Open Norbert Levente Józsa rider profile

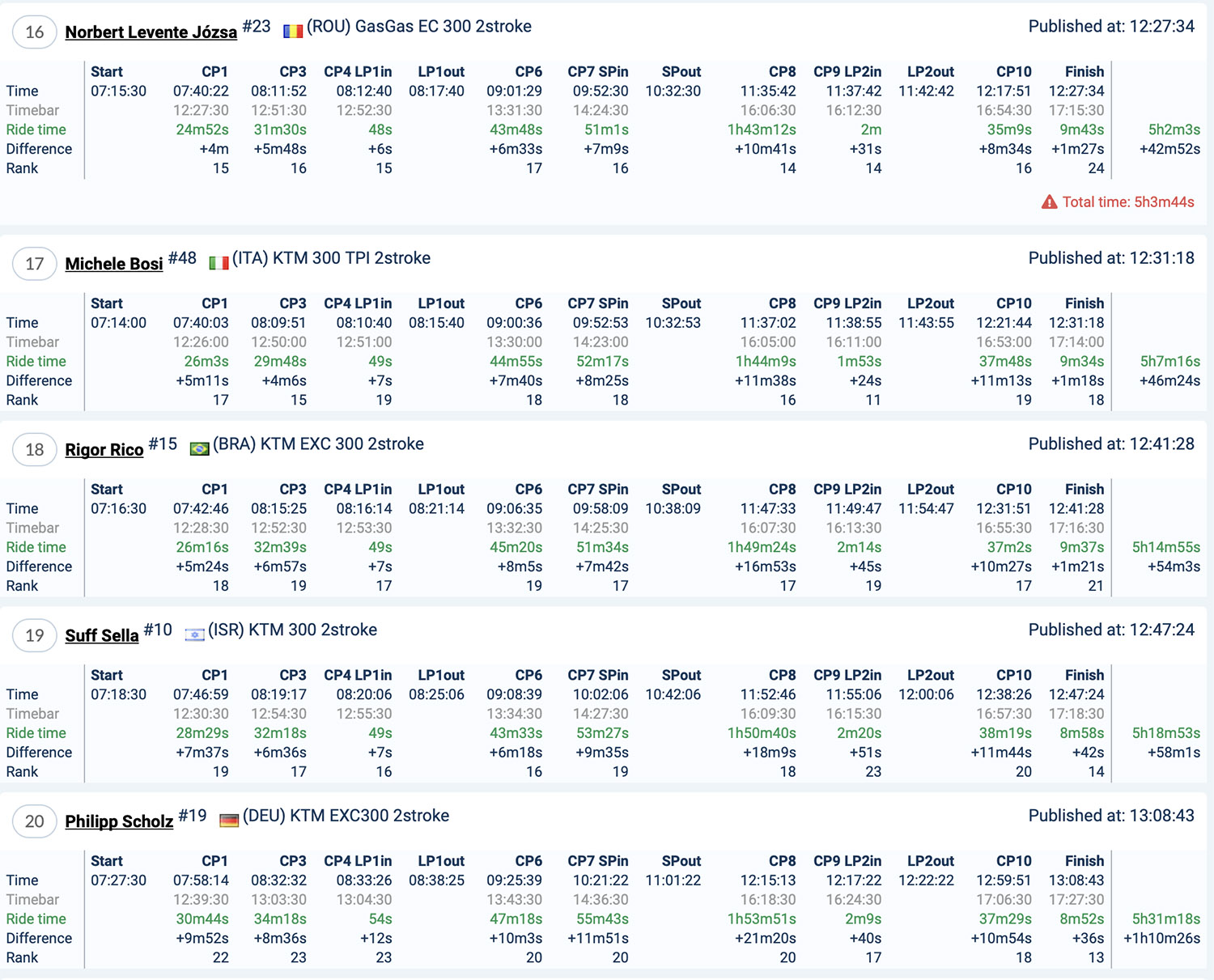click(151, 32)
